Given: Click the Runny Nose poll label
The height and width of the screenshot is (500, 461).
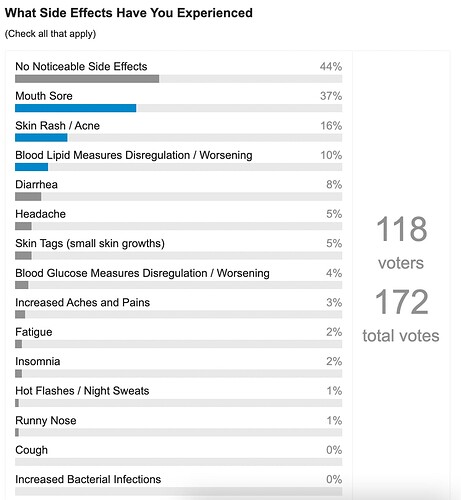Looking at the screenshot, I should tap(46, 420).
